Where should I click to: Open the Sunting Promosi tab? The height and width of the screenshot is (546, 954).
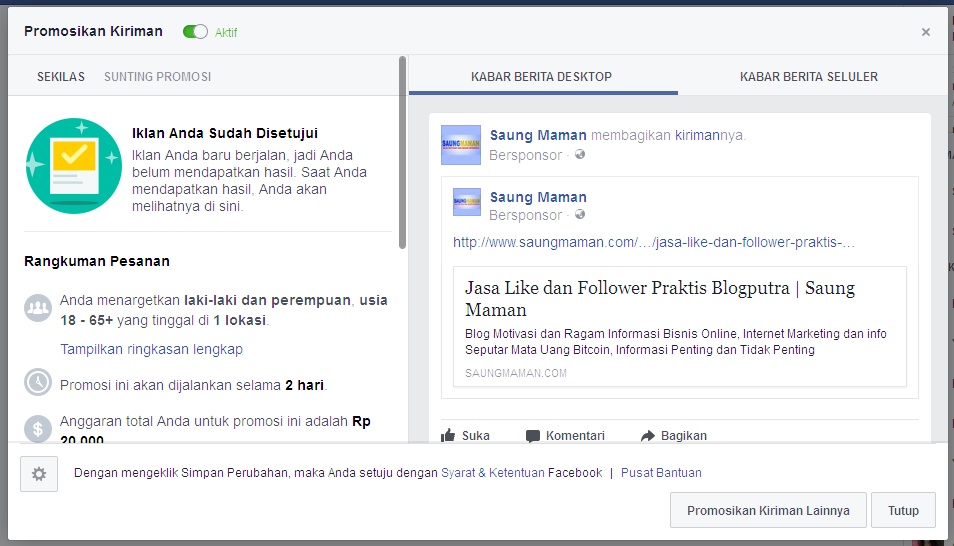(158, 77)
